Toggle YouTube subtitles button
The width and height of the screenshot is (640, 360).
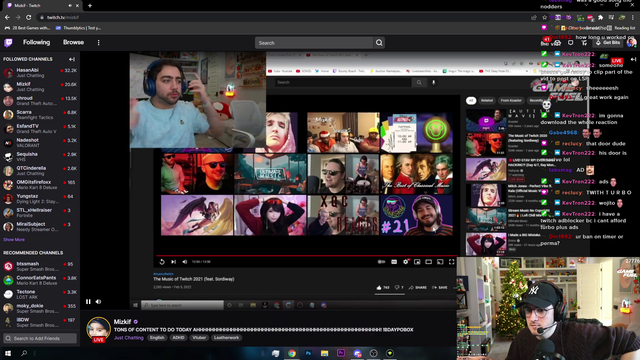pyautogui.click(x=394, y=262)
